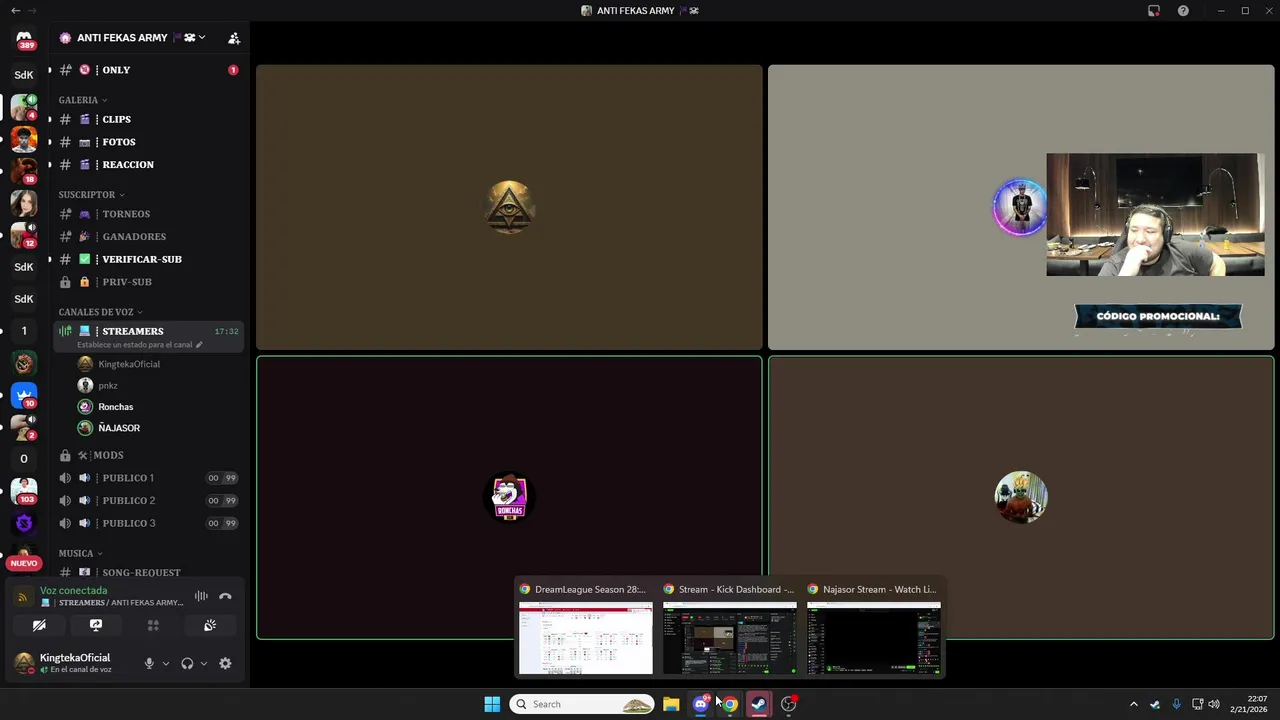
Task: Go forward with the title bar forward arrow
Action: [x=32, y=11]
